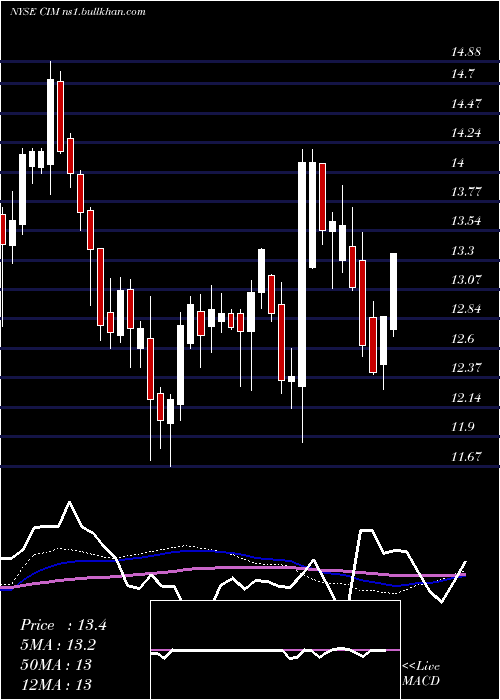Click inside the Live MACD inset chart
This screenshot has width=500, height=700.
pyautogui.click(x=275, y=650)
